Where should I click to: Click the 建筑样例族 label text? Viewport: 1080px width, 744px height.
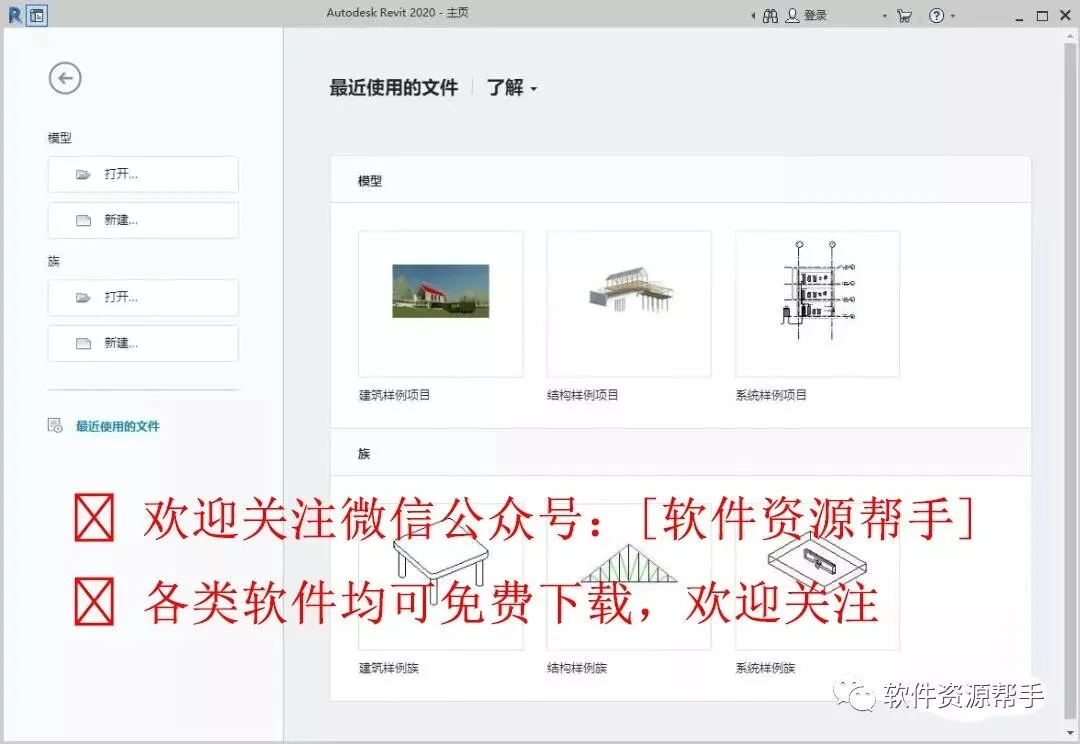coord(388,668)
